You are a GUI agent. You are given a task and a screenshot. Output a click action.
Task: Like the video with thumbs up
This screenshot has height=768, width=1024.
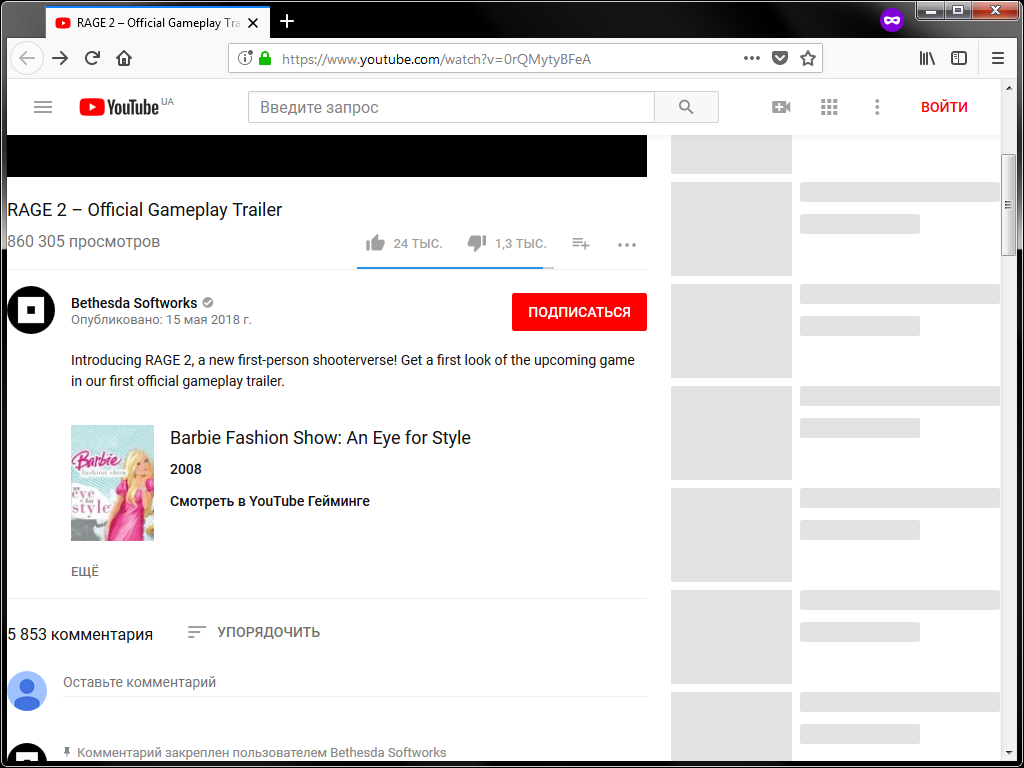pyautogui.click(x=376, y=244)
